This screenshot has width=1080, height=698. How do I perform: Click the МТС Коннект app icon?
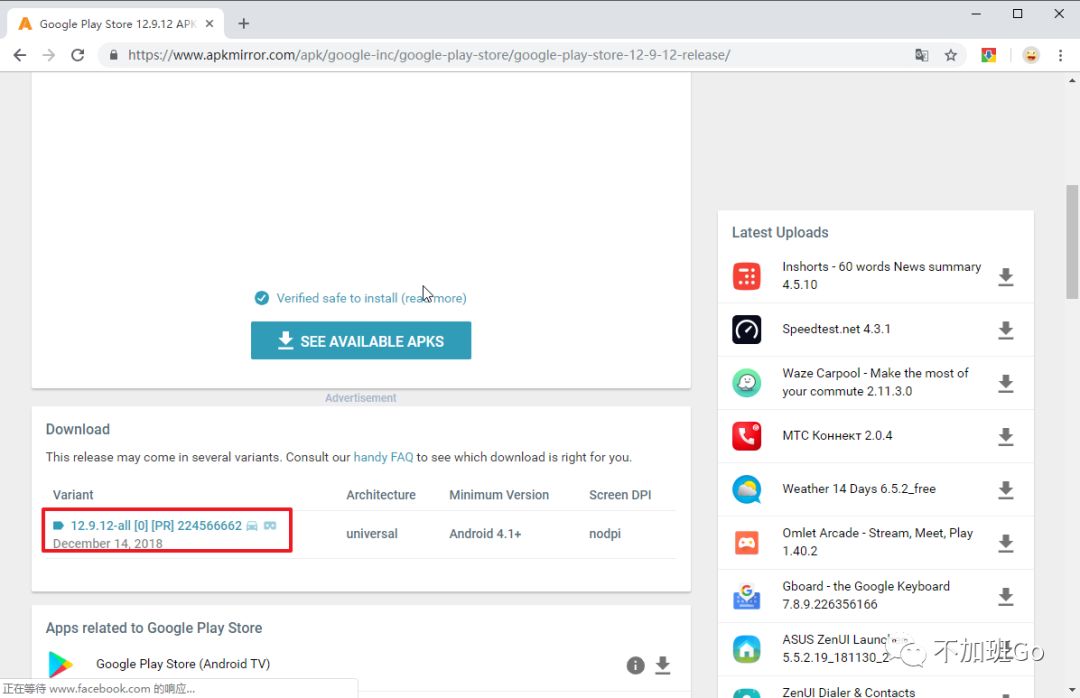pos(747,435)
